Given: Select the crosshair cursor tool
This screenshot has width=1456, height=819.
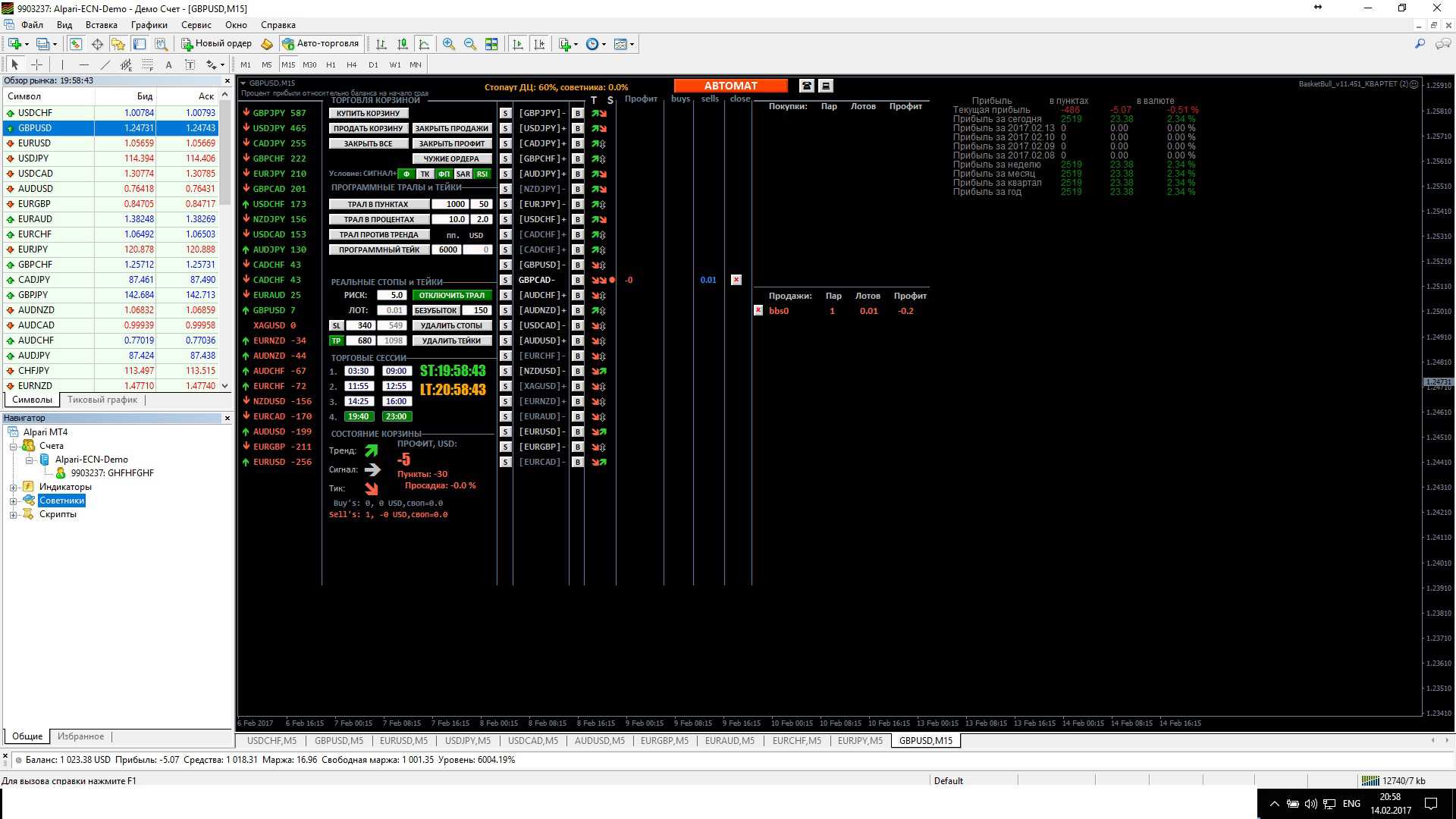Looking at the screenshot, I should pos(36,64).
